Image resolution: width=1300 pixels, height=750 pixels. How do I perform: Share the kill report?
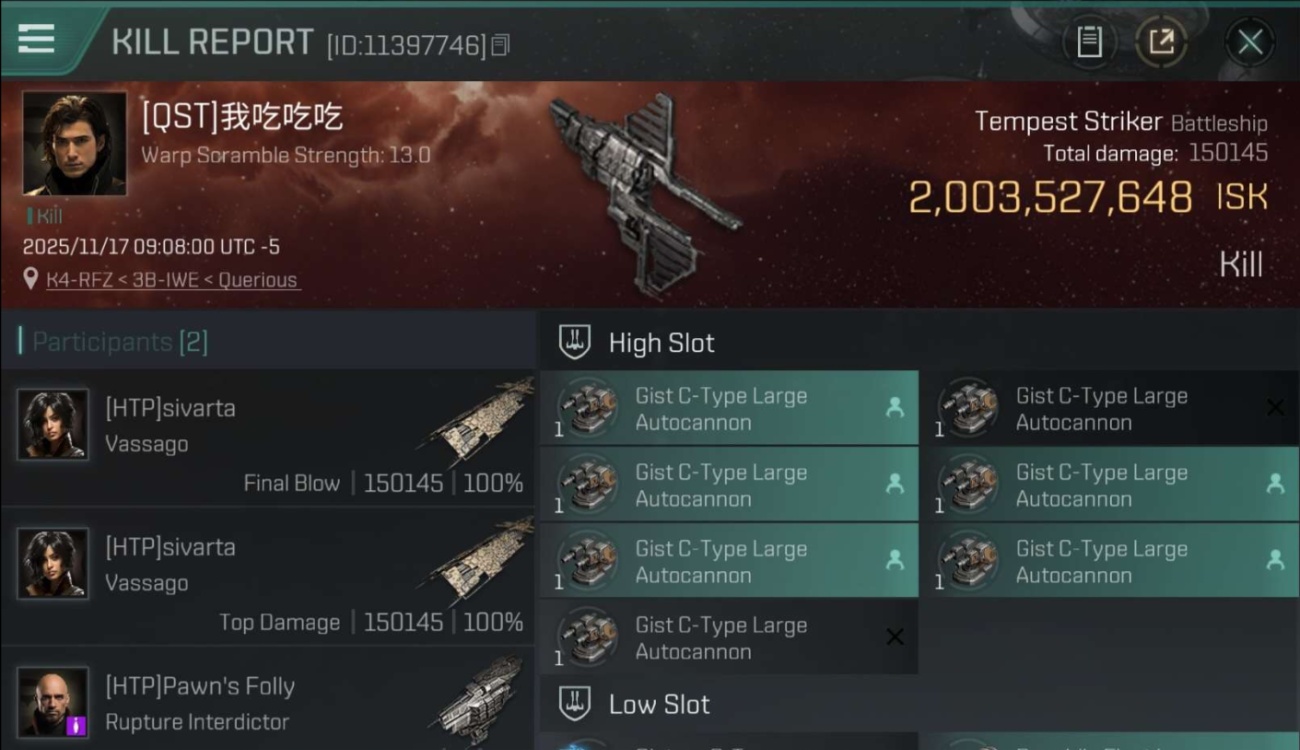(x=1160, y=42)
